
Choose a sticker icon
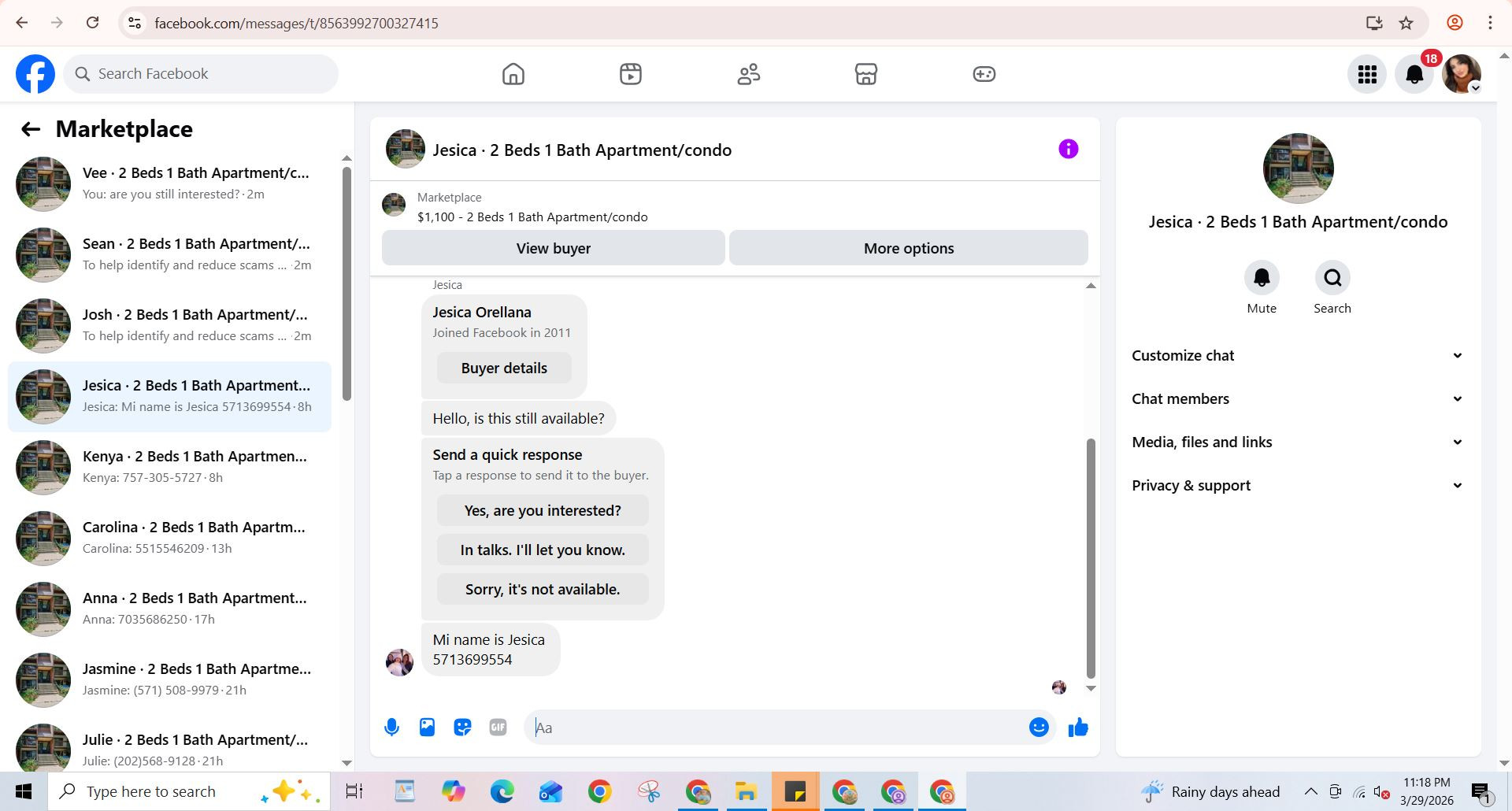pos(462,728)
